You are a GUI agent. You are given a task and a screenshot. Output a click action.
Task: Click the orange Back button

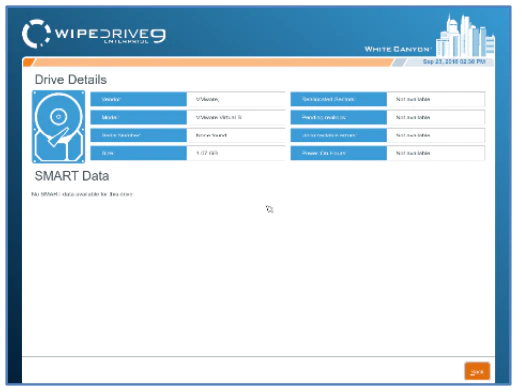tap(477, 371)
